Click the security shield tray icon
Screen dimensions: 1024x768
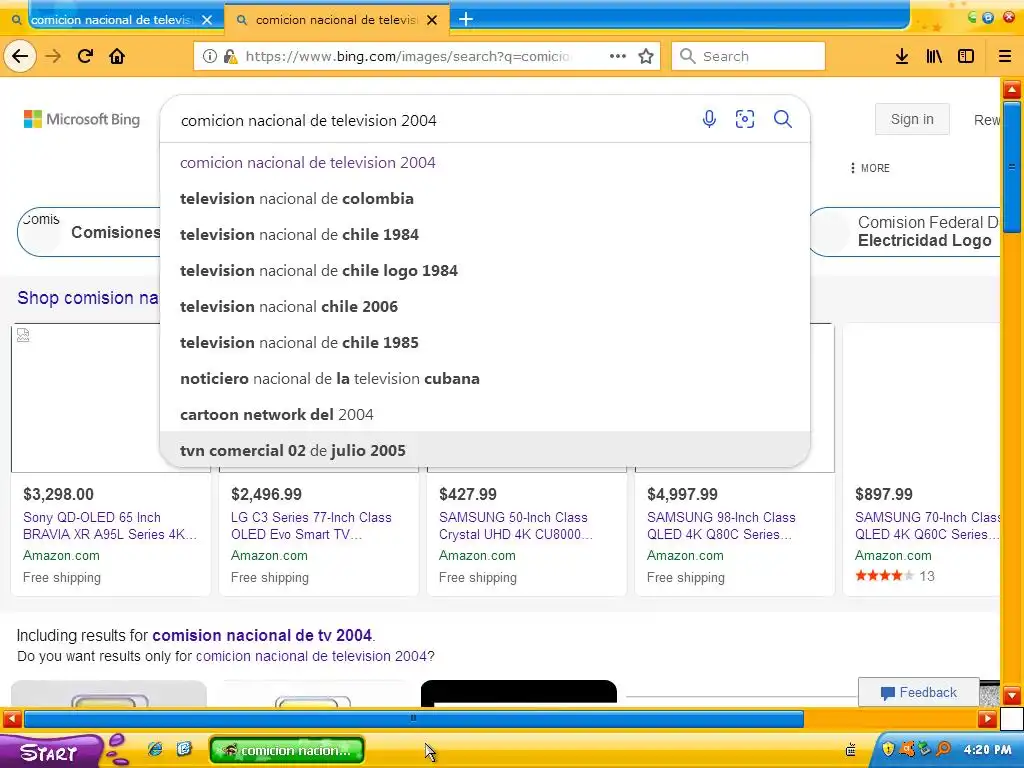tap(888, 749)
